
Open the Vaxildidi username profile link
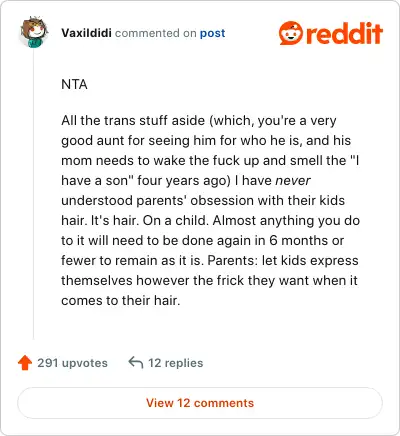click(x=86, y=33)
